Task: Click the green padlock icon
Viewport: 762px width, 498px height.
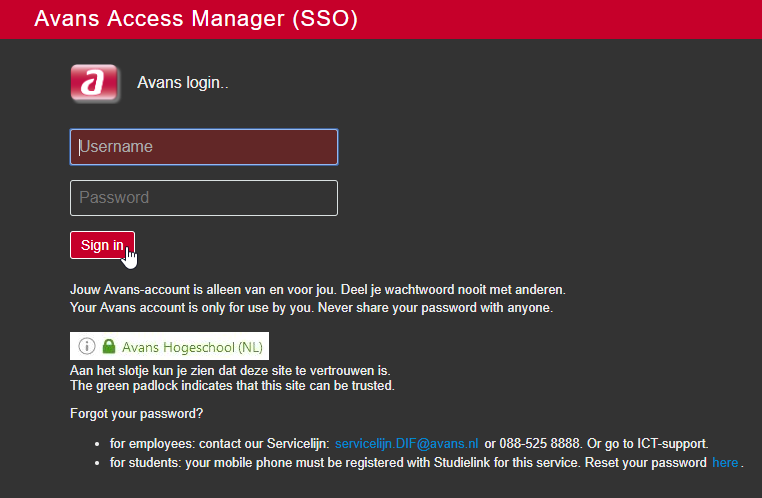Action: pyautogui.click(x=109, y=346)
